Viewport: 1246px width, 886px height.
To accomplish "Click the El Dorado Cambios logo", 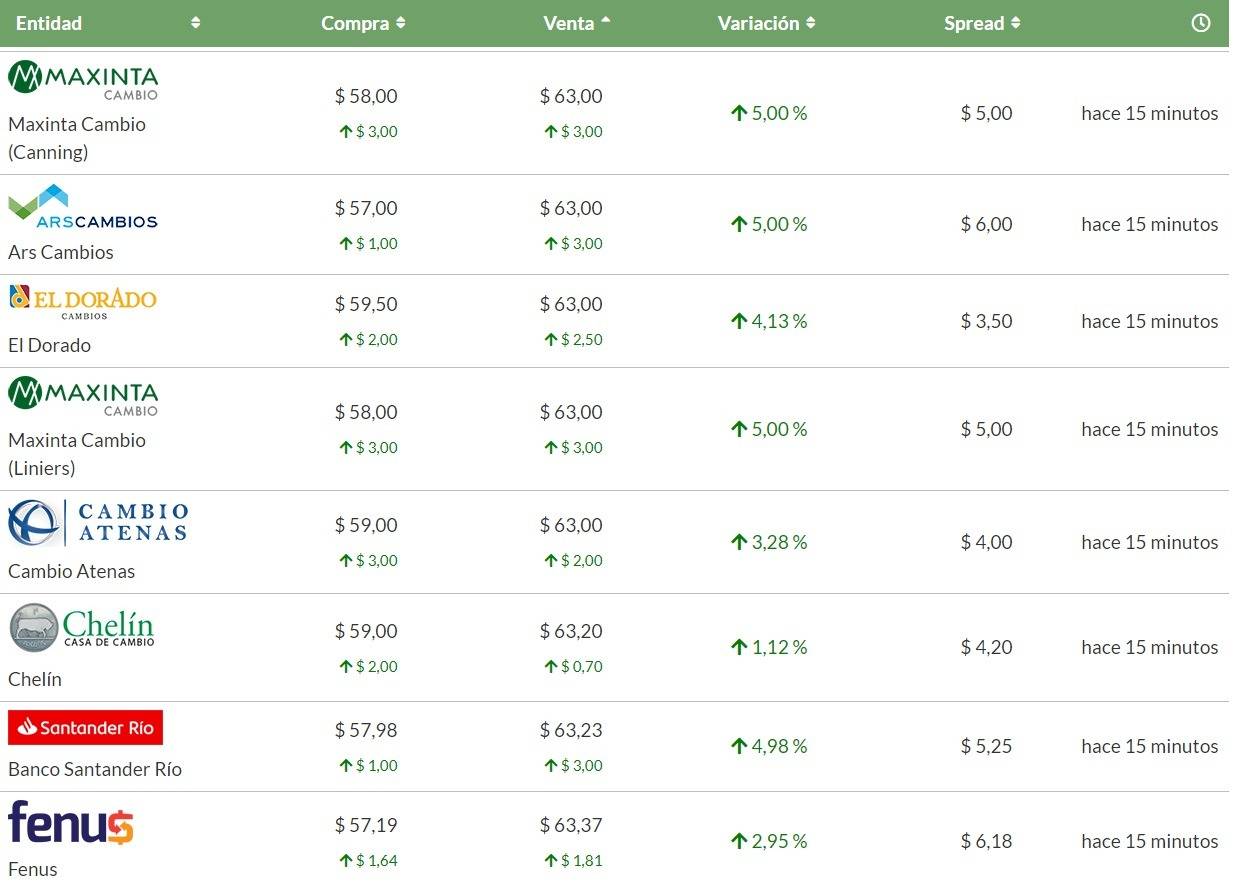I will point(83,301).
